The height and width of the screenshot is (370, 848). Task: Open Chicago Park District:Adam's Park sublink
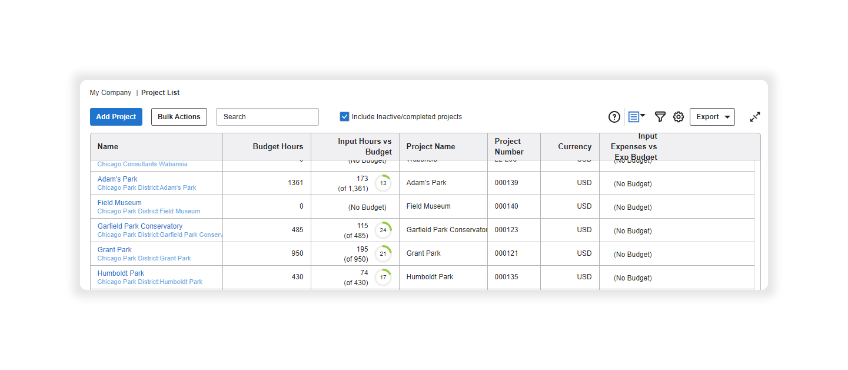(147, 188)
